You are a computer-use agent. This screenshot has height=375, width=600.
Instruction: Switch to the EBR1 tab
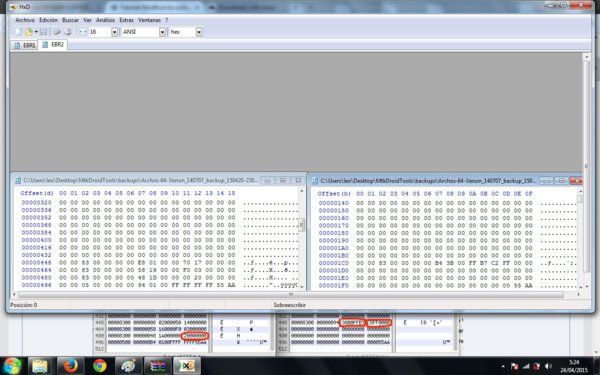(24, 45)
